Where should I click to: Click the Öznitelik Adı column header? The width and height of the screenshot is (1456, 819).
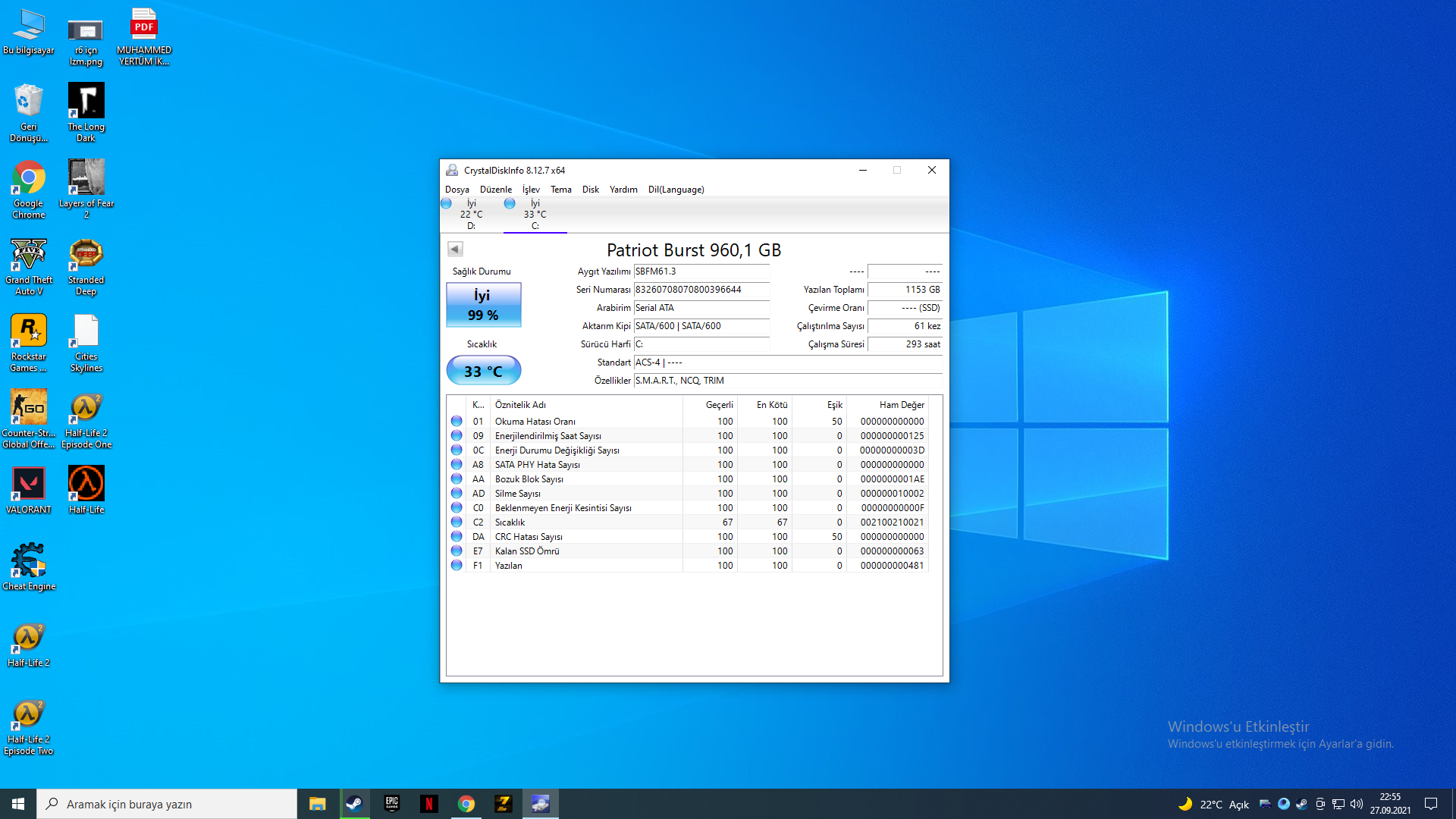[586, 405]
